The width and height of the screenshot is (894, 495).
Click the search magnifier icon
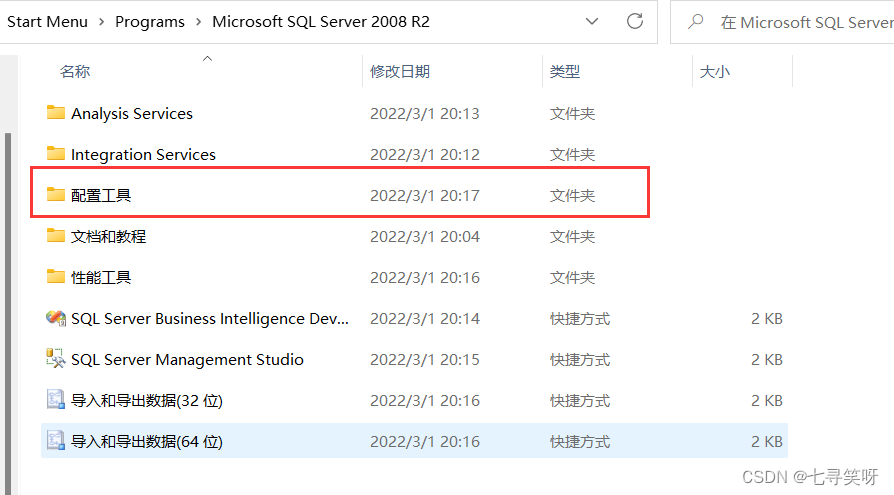[x=695, y=22]
